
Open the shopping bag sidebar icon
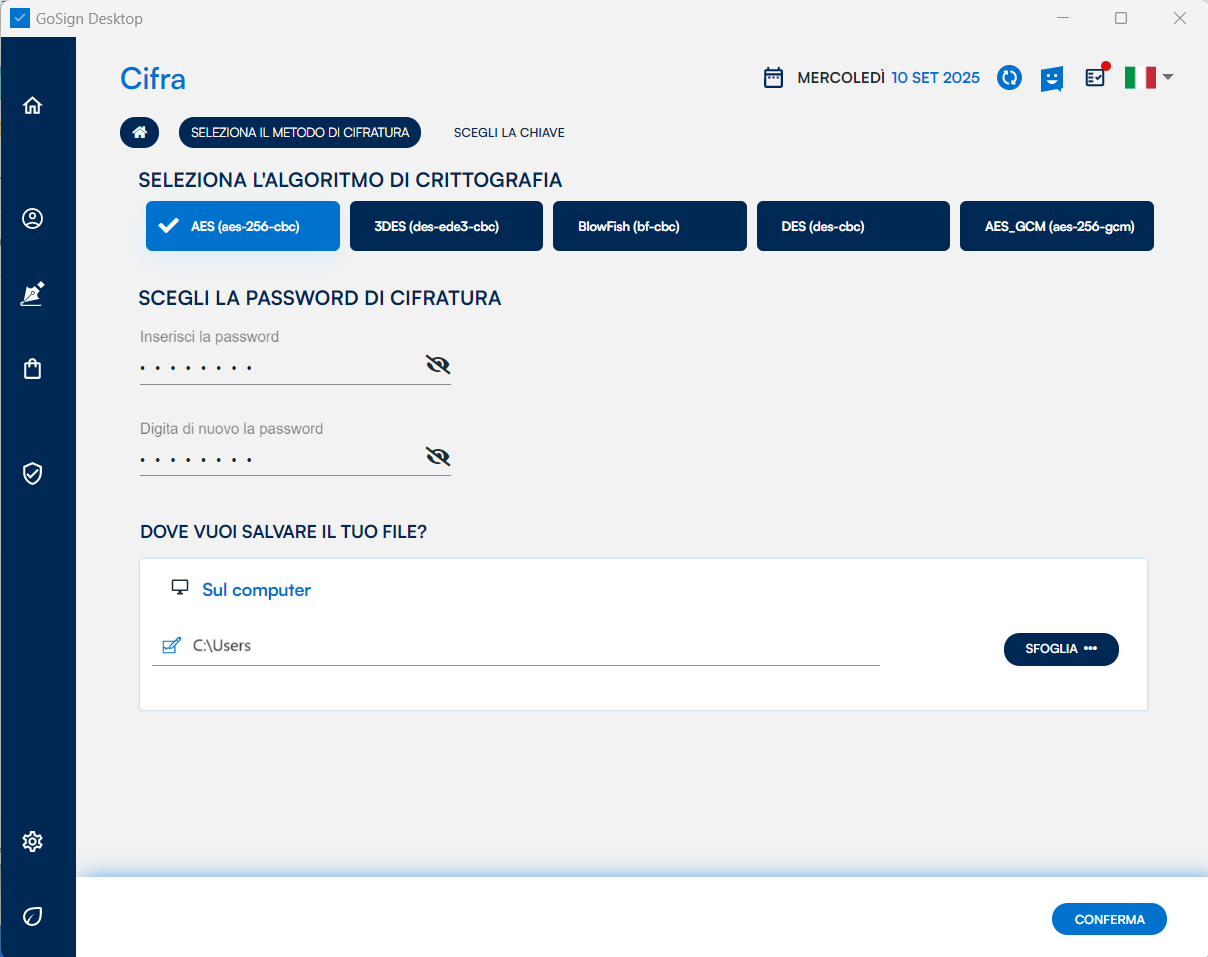(x=33, y=369)
